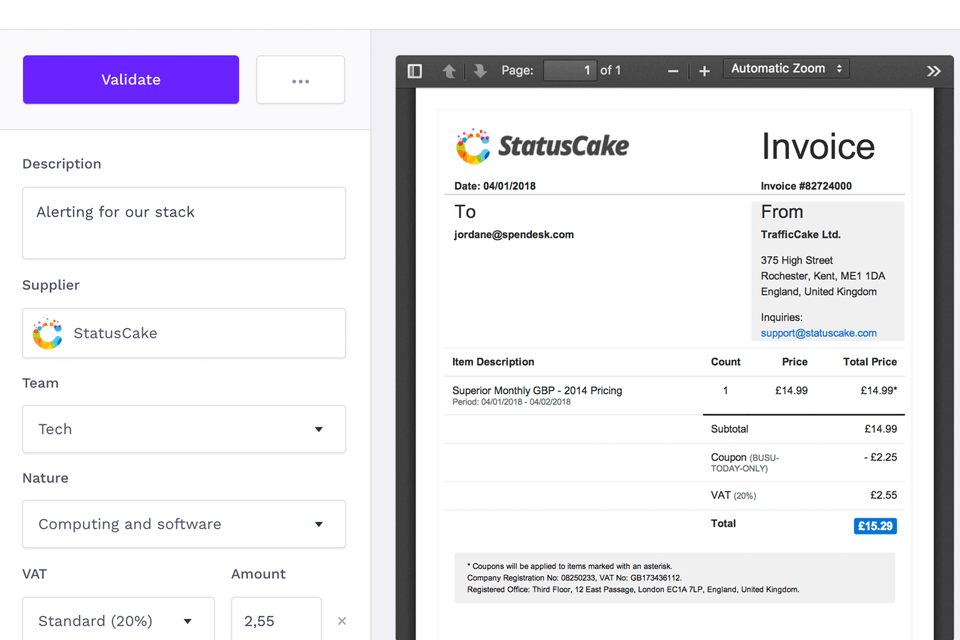This screenshot has width=960, height=640.
Task: Click the highlighted total £15.29
Action: coord(876,526)
